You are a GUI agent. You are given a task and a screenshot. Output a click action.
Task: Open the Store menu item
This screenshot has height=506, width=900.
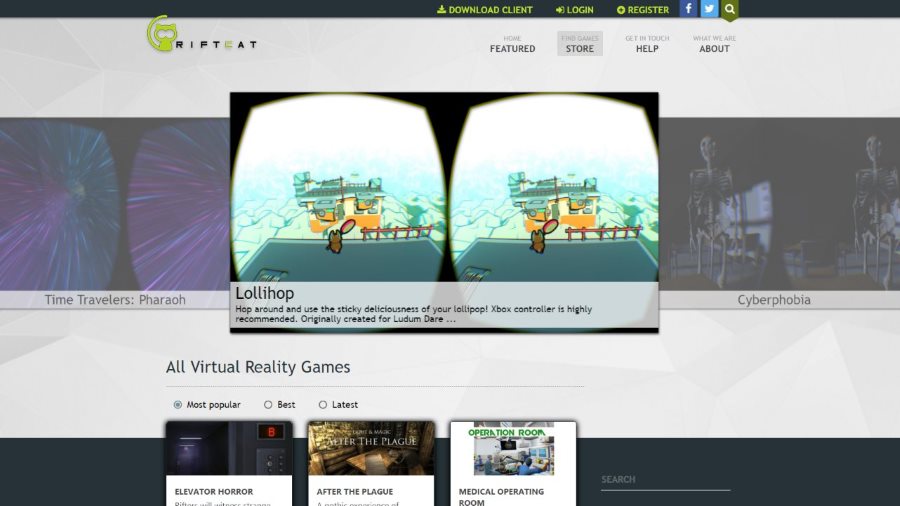580,44
